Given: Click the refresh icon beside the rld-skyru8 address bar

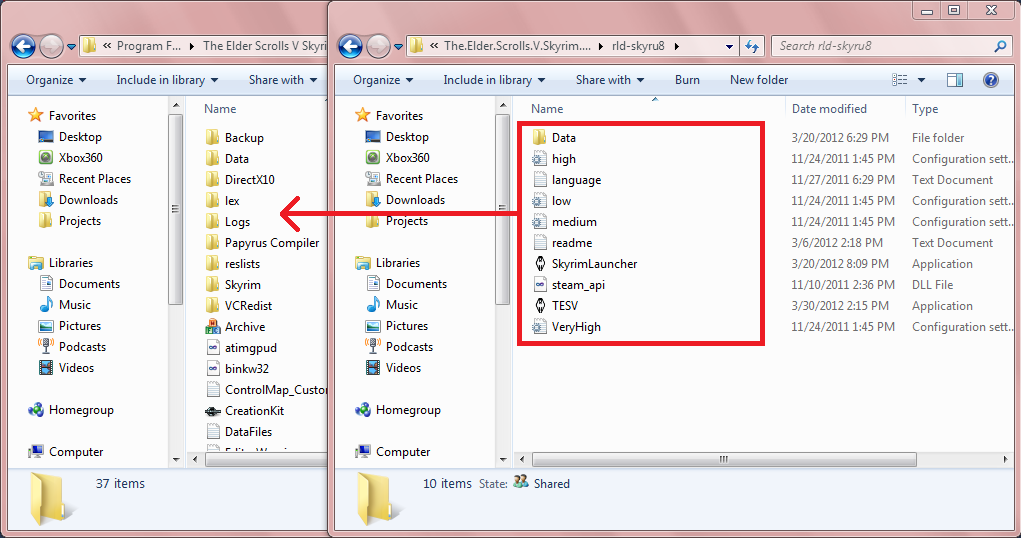Looking at the screenshot, I should click(752, 46).
